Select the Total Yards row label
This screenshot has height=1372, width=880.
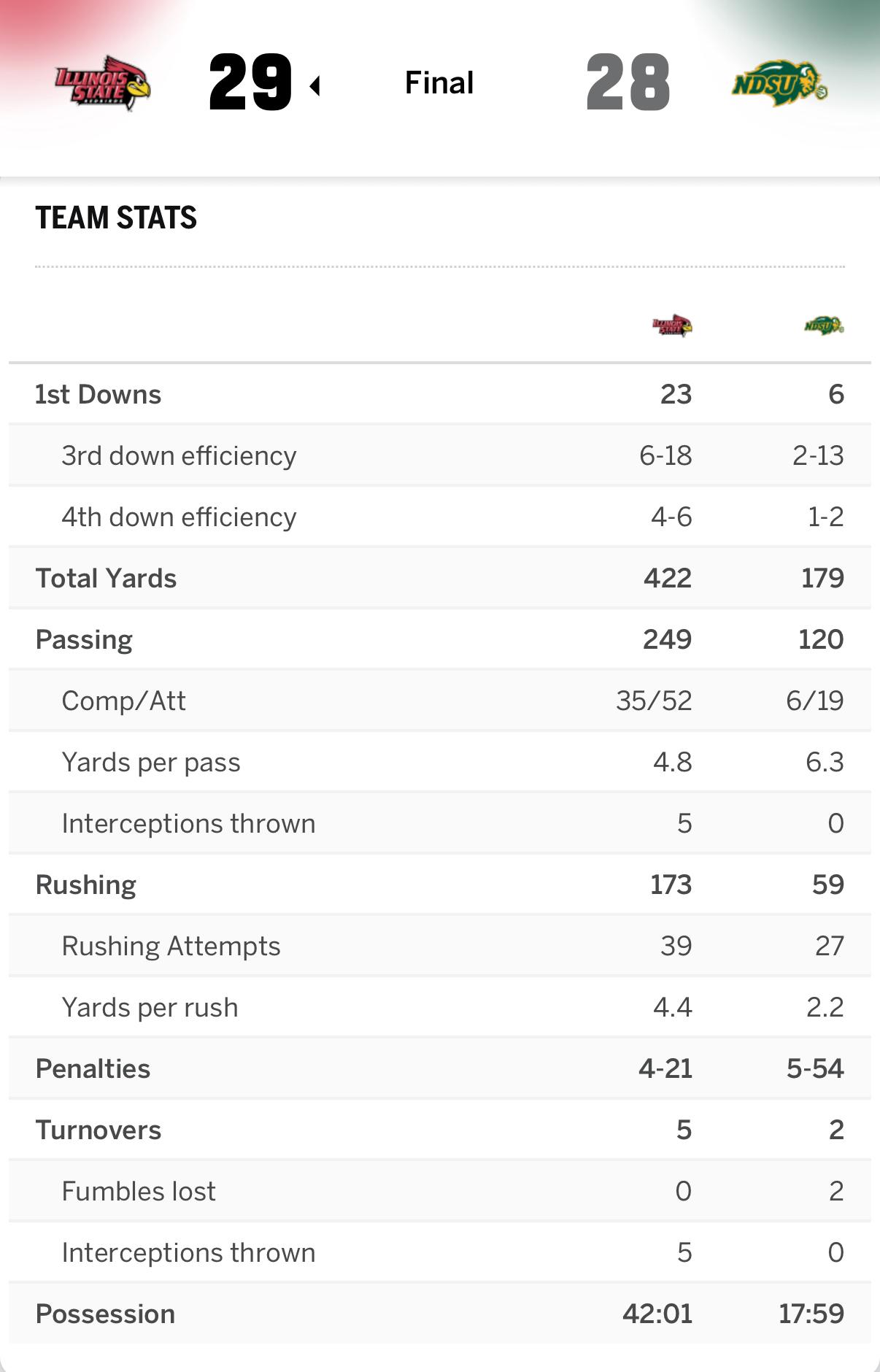click(x=106, y=578)
